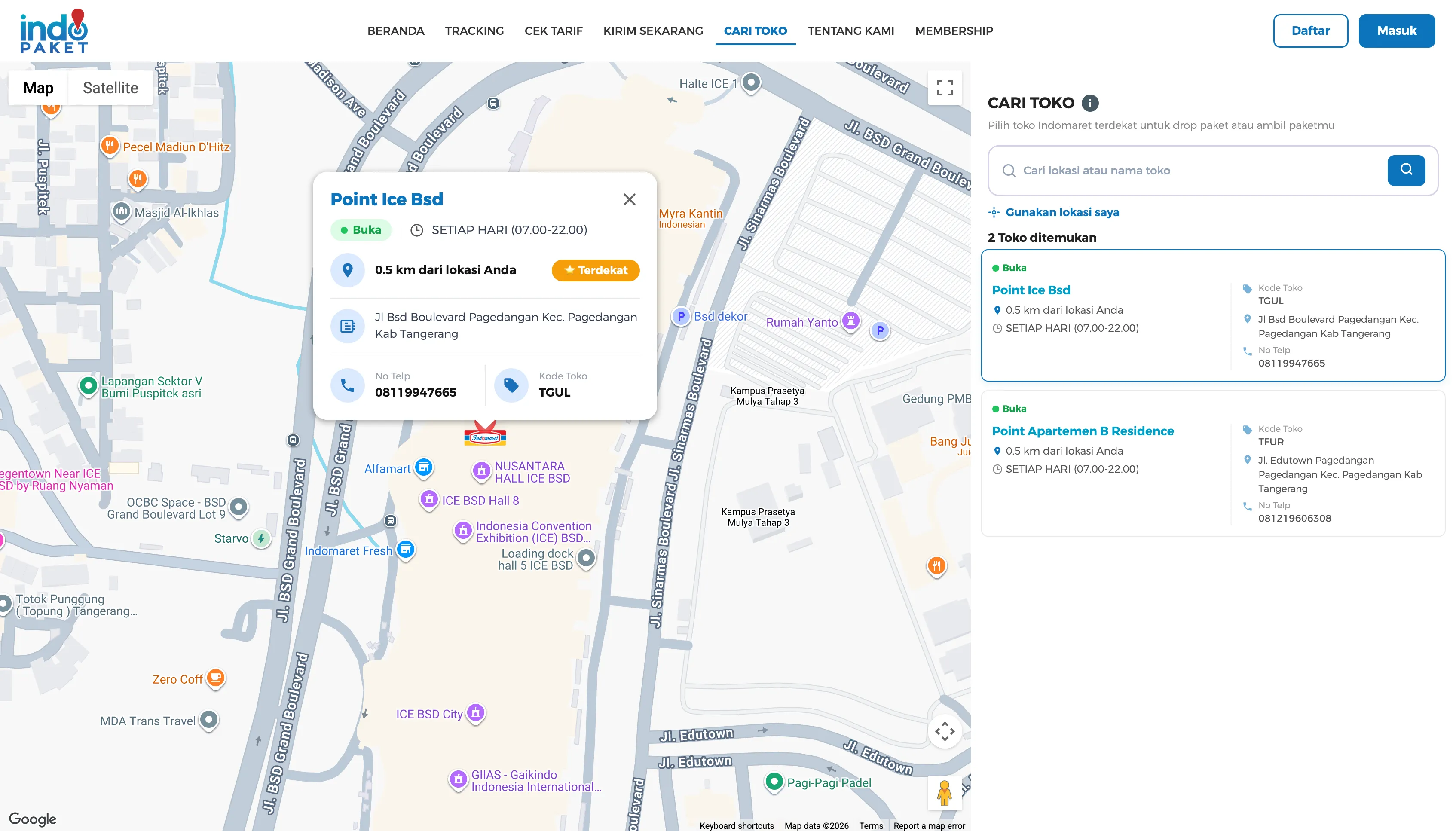
Task: Click Lapangan Sektor V marker
Action: tap(89, 386)
